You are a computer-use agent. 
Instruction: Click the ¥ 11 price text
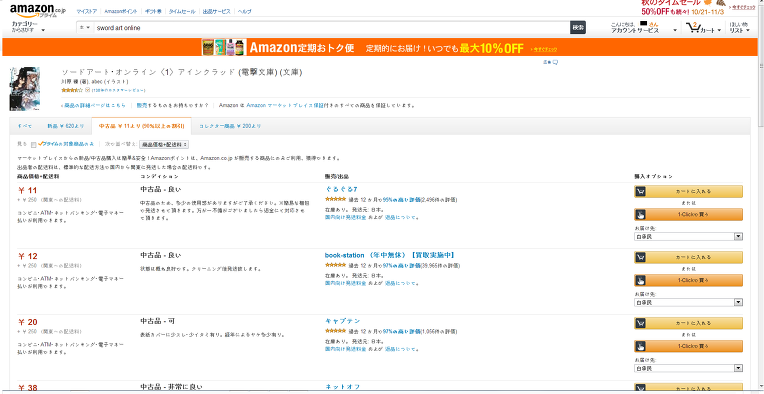pos(28,190)
